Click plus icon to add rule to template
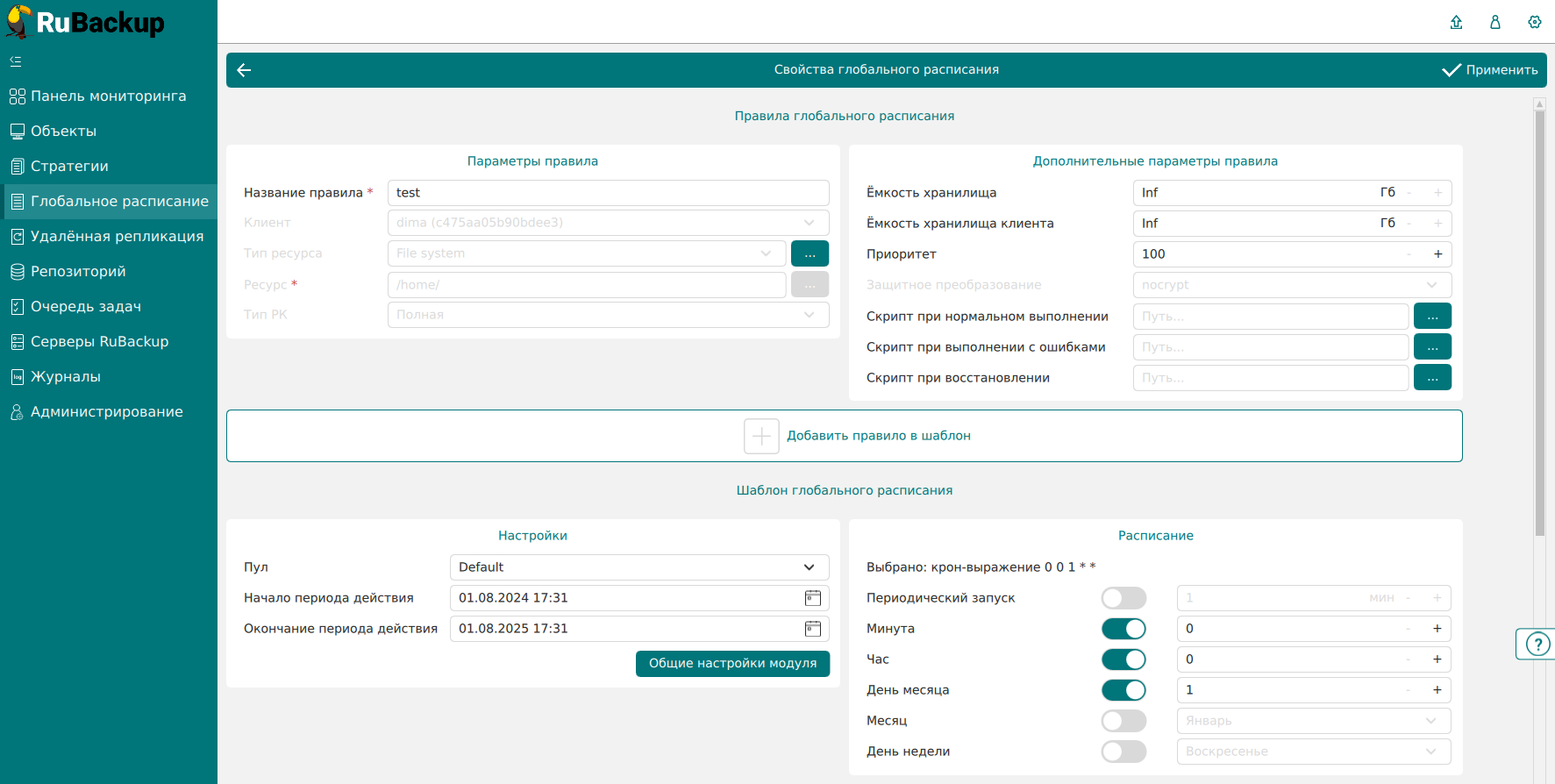This screenshot has height=784, width=1555. [x=761, y=436]
